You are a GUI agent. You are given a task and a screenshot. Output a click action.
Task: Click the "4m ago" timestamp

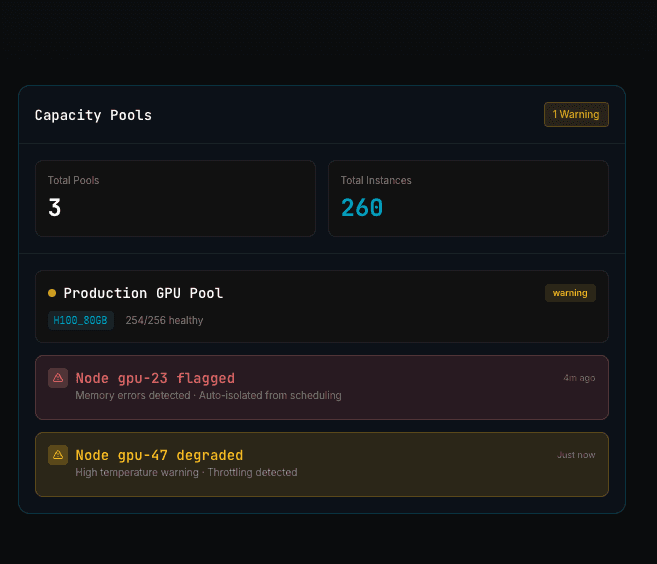579,378
